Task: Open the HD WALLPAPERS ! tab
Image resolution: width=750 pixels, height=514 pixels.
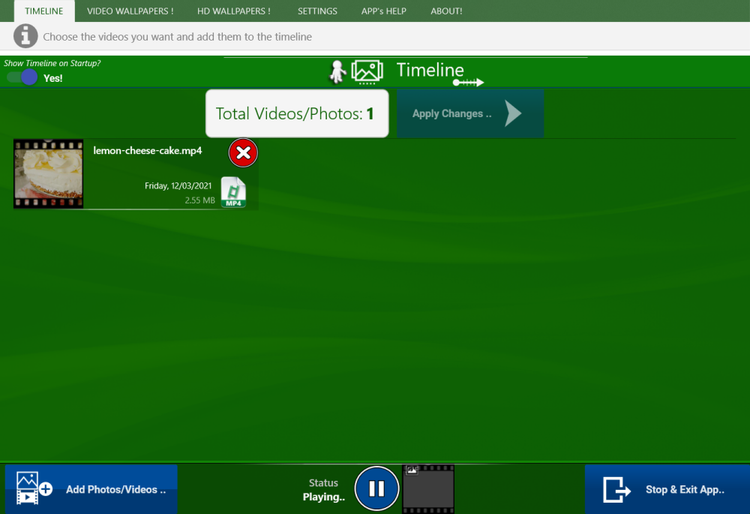Action: 234,11
